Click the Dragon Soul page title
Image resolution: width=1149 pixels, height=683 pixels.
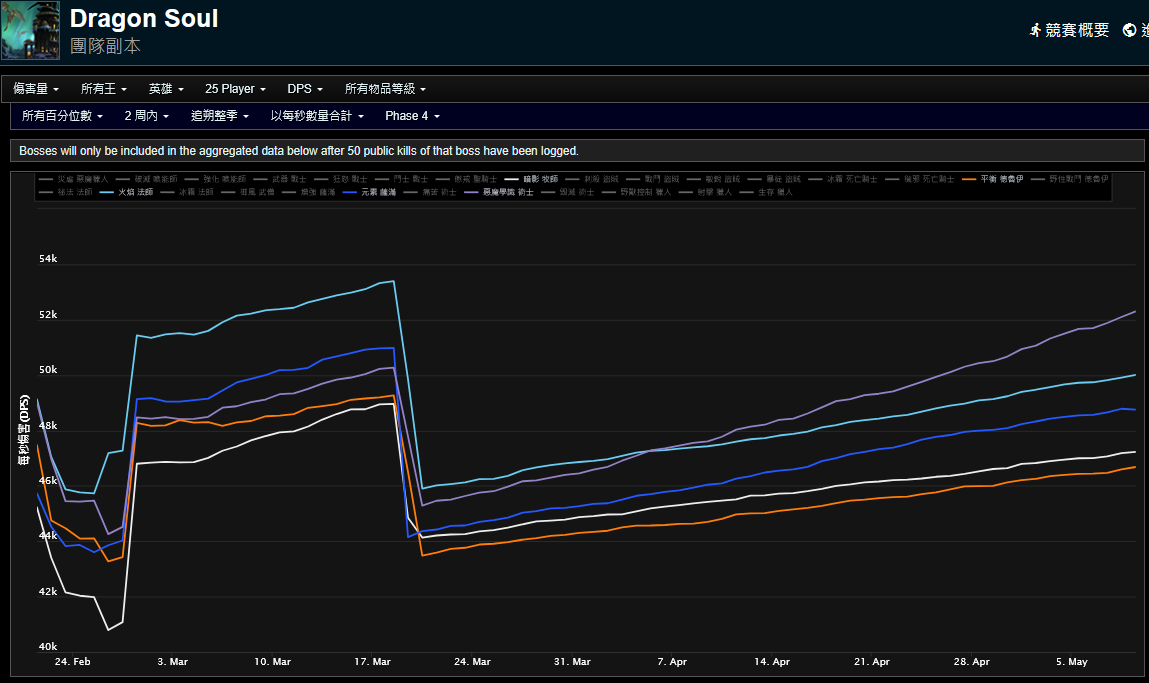pos(144,18)
